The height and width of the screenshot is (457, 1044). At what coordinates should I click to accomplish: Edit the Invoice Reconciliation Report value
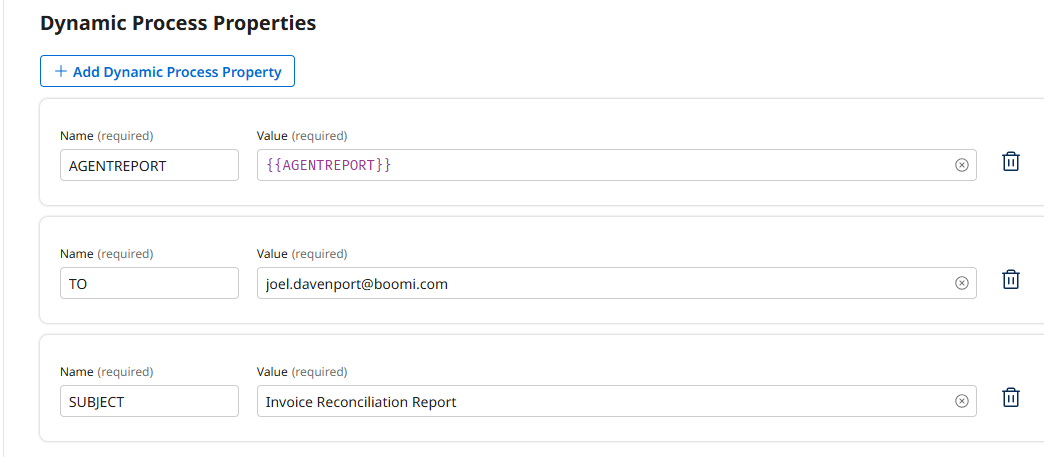[x=600, y=401]
